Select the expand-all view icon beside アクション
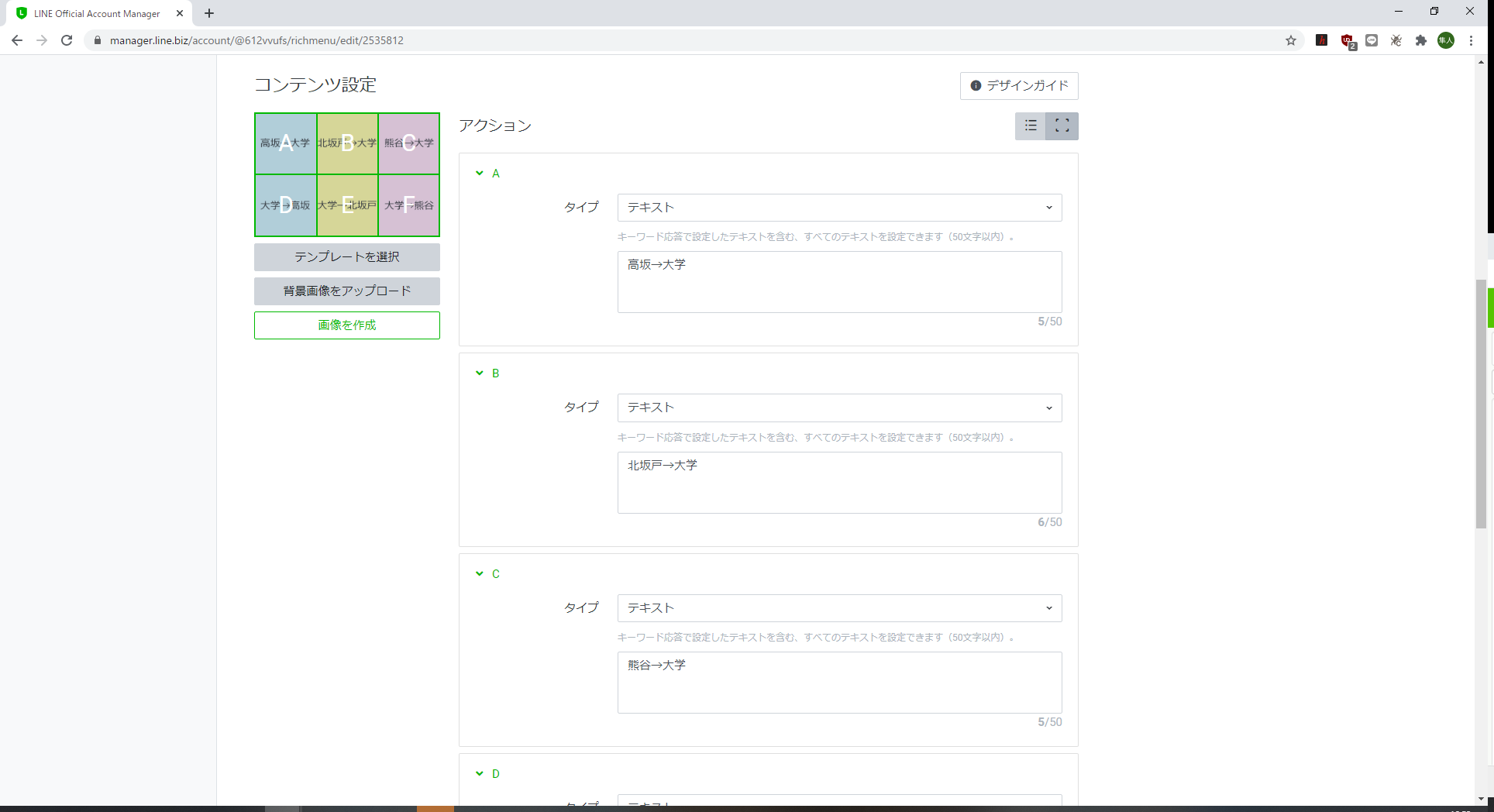The height and width of the screenshot is (812, 1494). click(x=1062, y=126)
